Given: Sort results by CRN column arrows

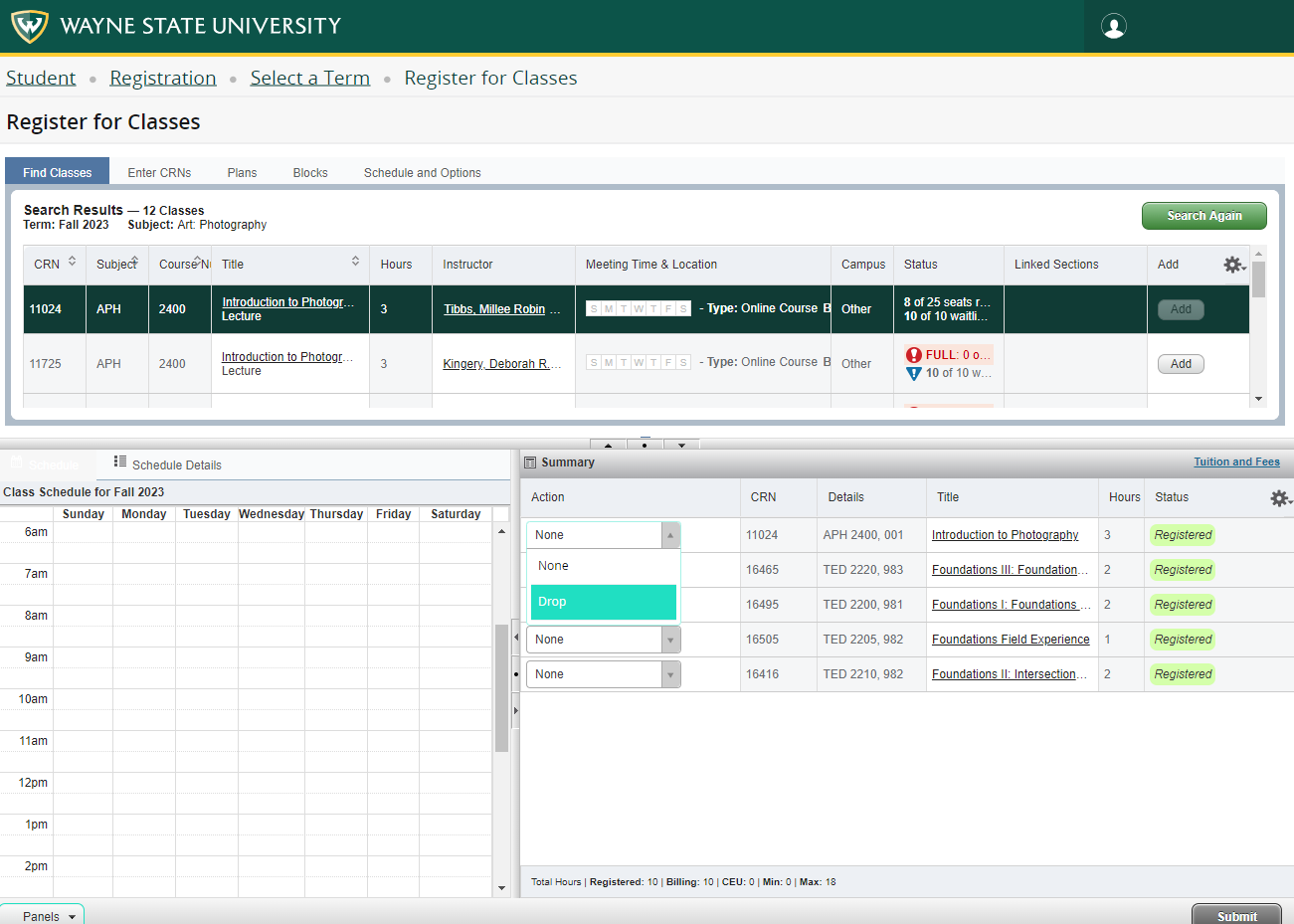Looking at the screenshot, I should point(72,262).
